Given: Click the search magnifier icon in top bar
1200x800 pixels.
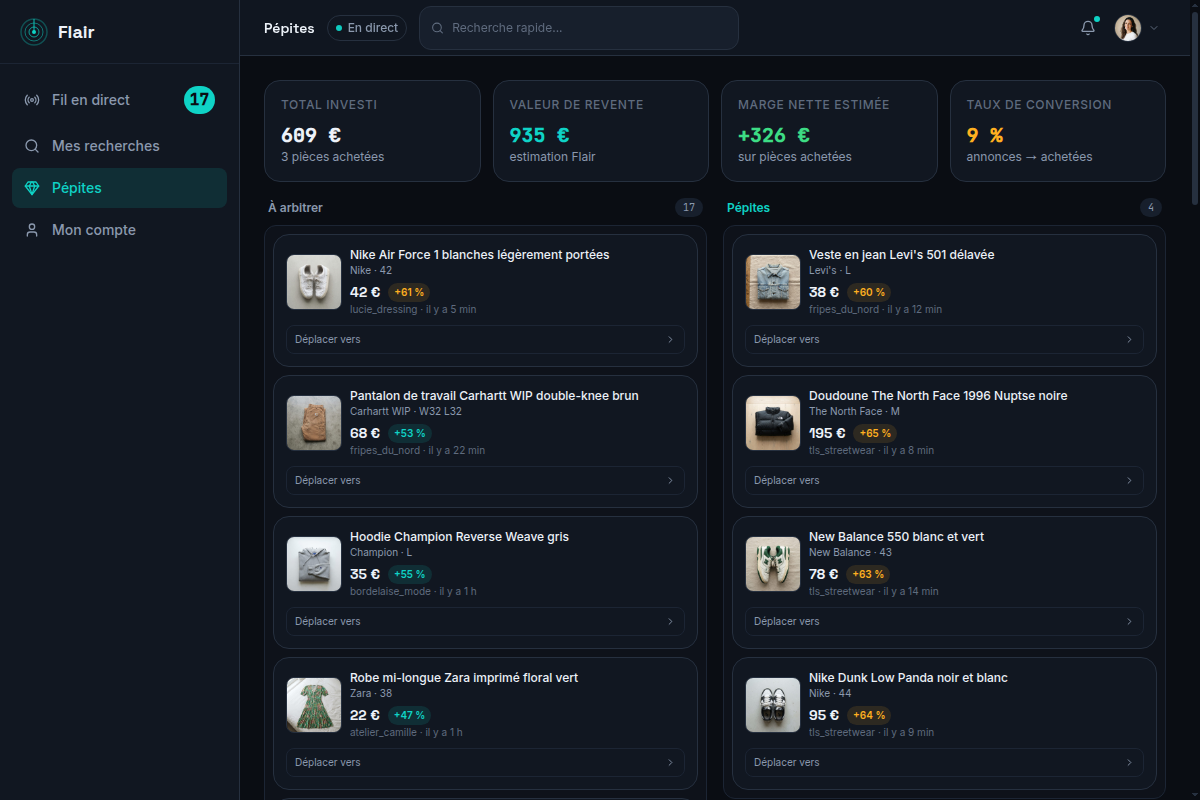Looking at the screenshot, I should (x=437, y=28).
